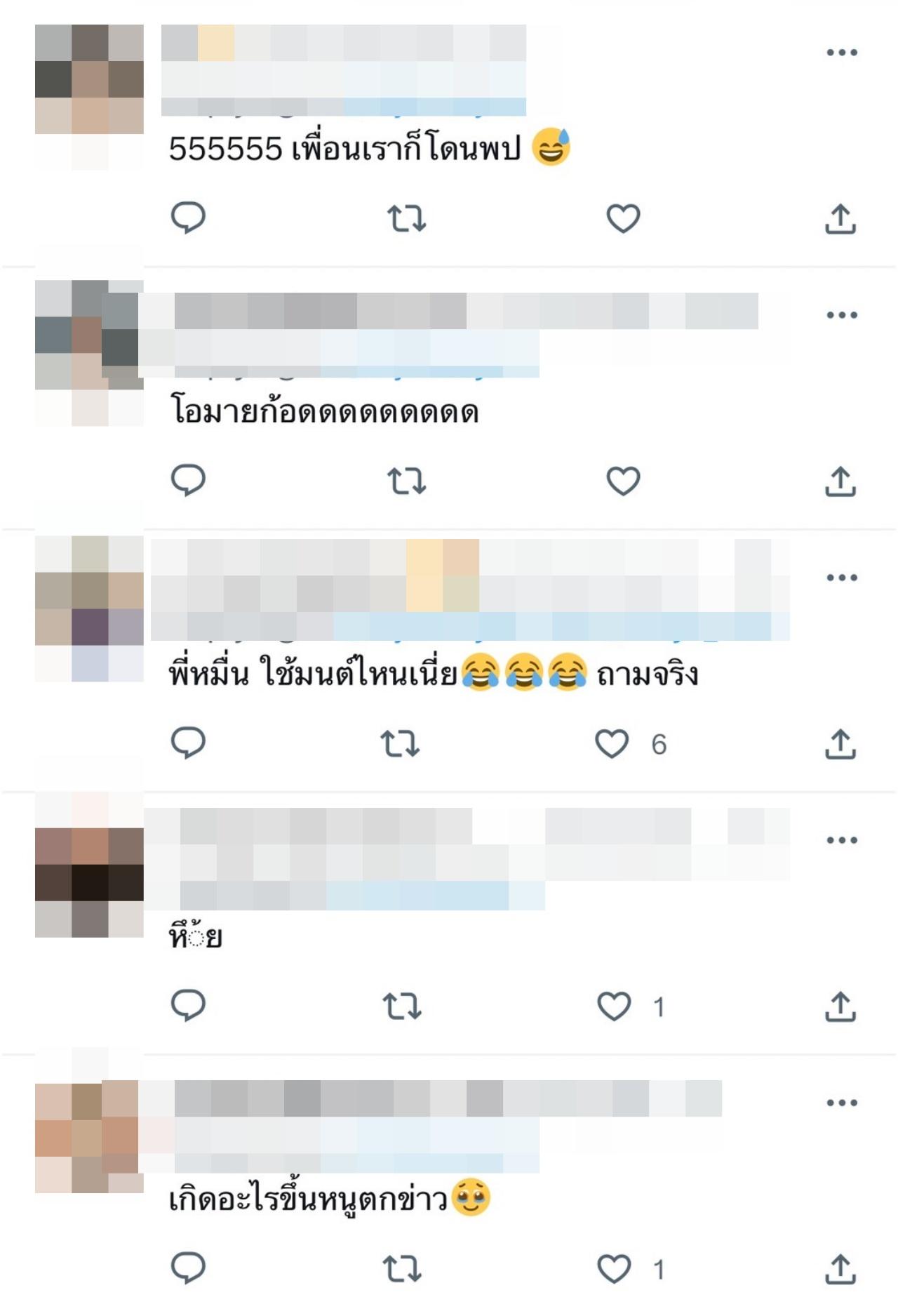Like the "โอมายก้อด" tweet
This screenshot has width=898, height=1316.
pyautogui.click(x=623, y=481)
